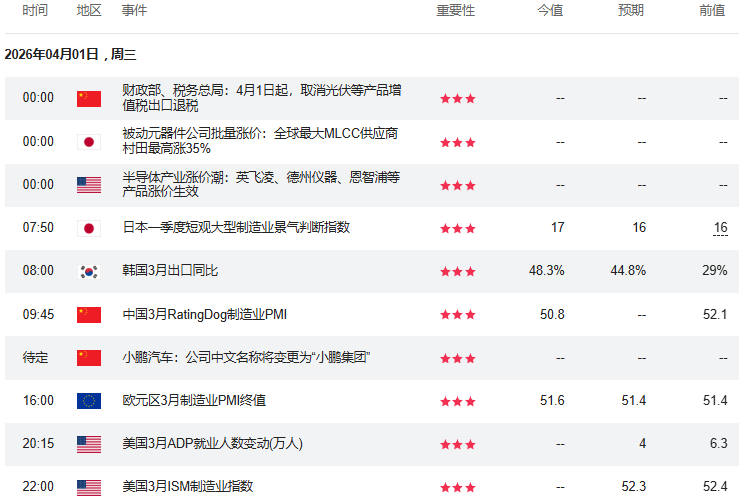
Task: Click importance stars for 日本短观 row
Action: (458, 229)
